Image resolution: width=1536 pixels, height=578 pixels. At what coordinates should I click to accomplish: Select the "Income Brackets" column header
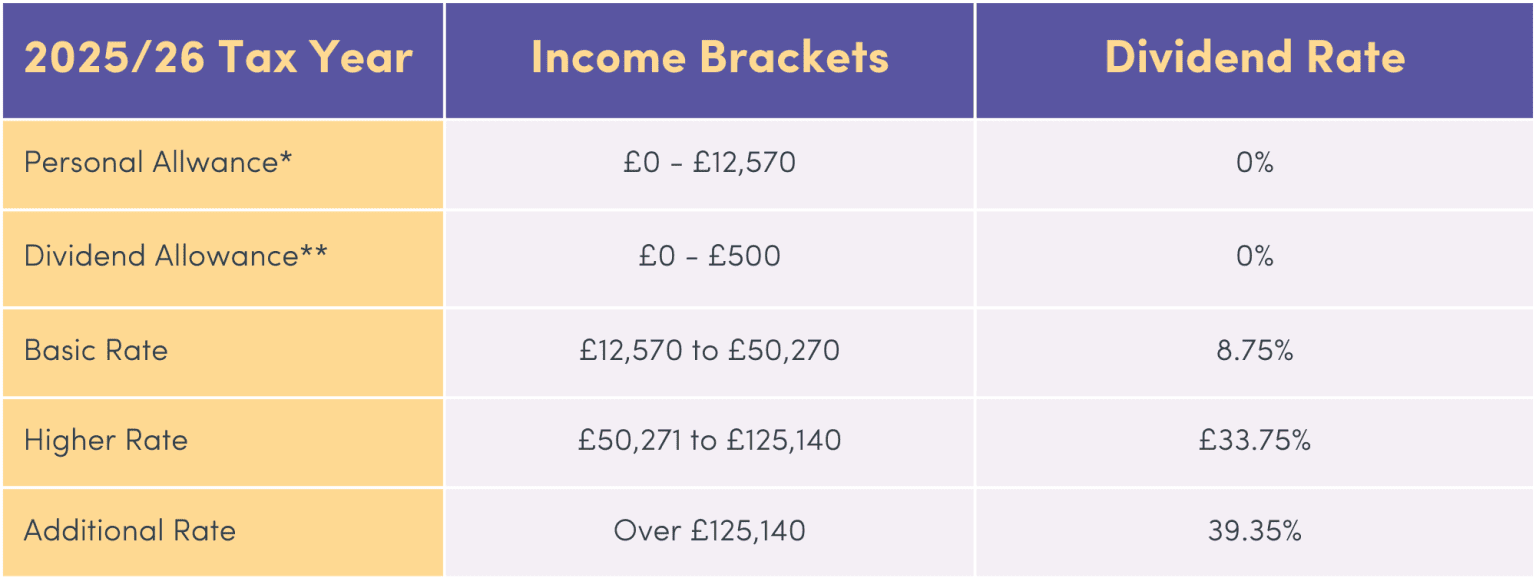pos(709,58)
